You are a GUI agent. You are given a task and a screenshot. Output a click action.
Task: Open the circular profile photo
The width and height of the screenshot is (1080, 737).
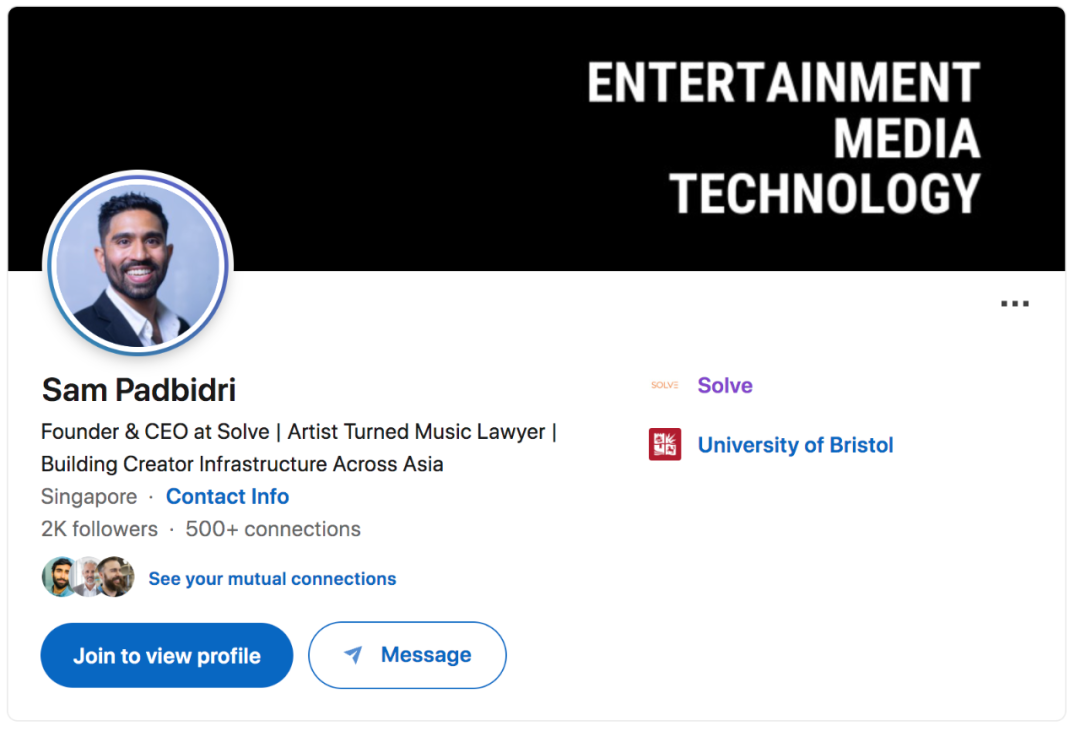[138, 263]
